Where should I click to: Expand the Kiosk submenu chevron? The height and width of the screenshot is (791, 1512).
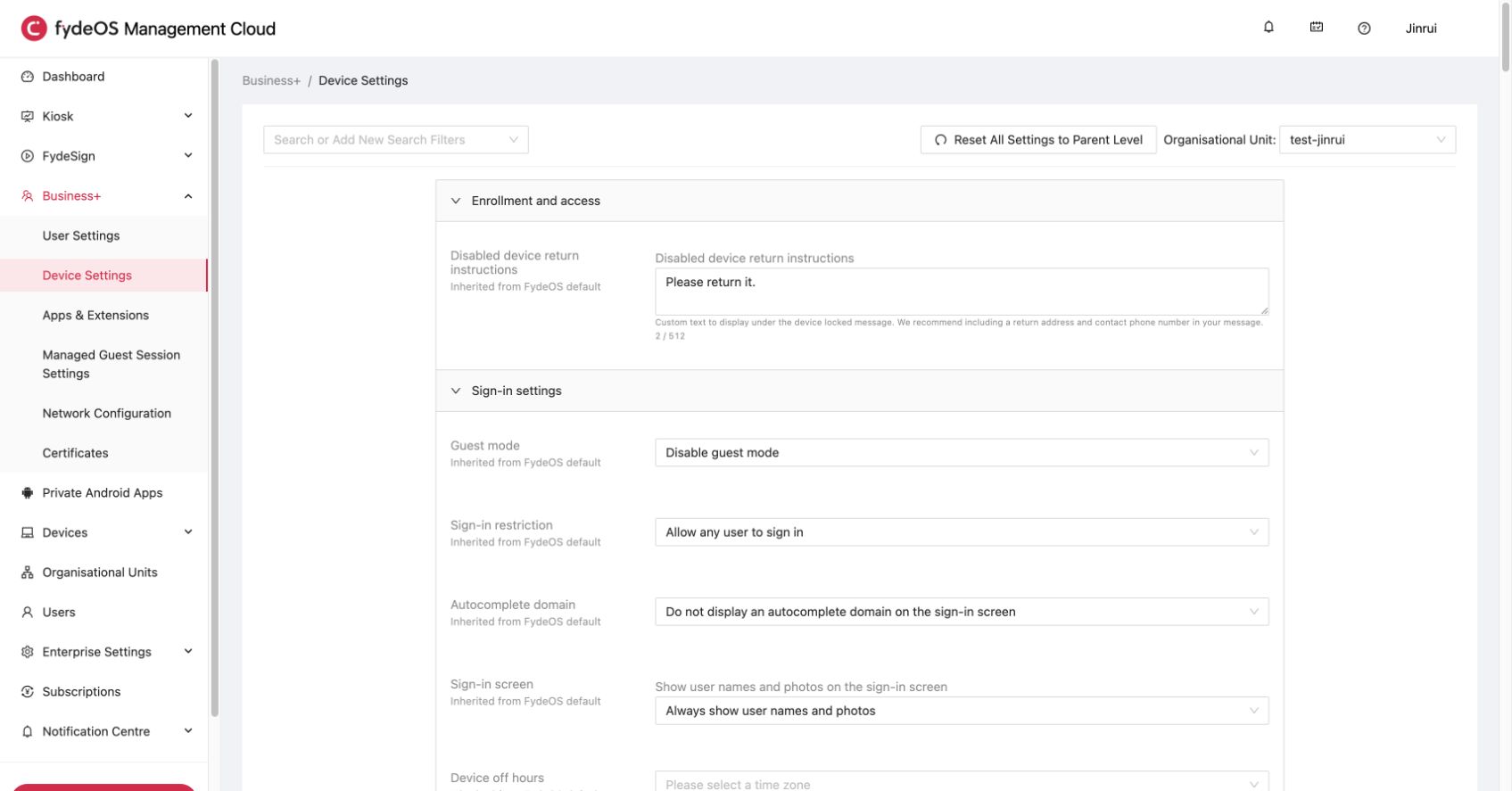point(188,116)
